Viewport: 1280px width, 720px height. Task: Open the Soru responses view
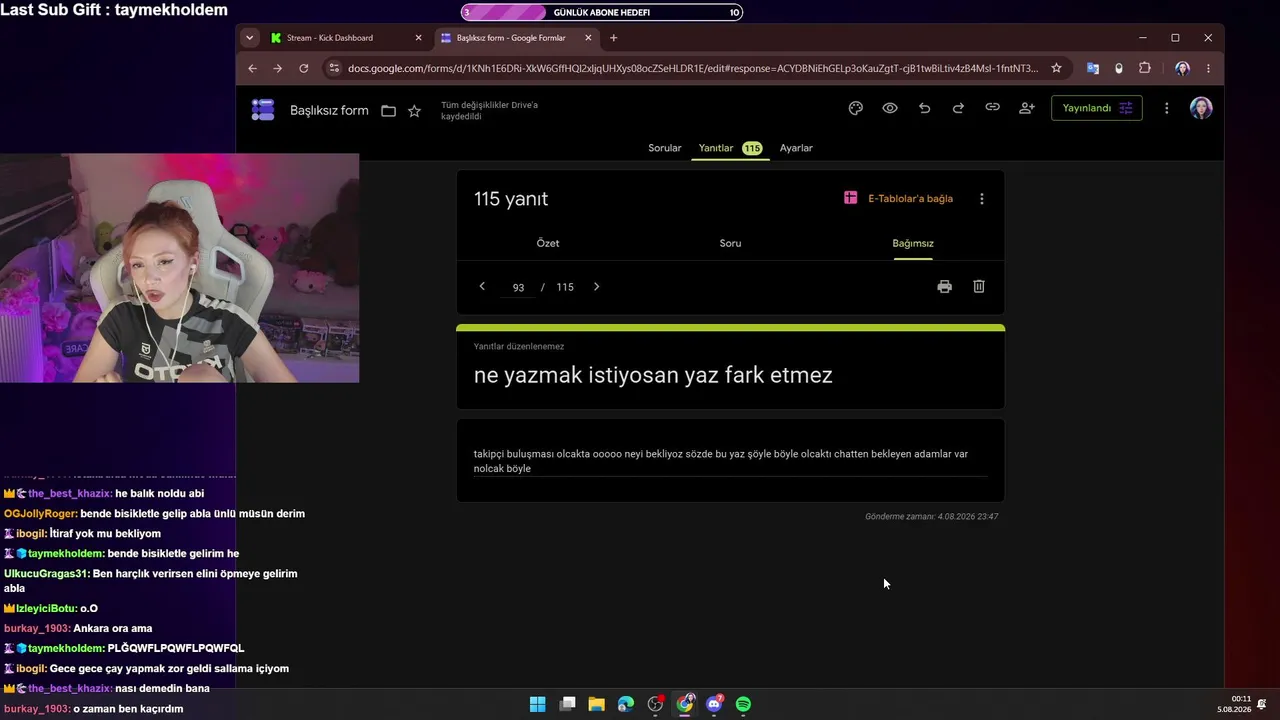click(x=730, y=243)
